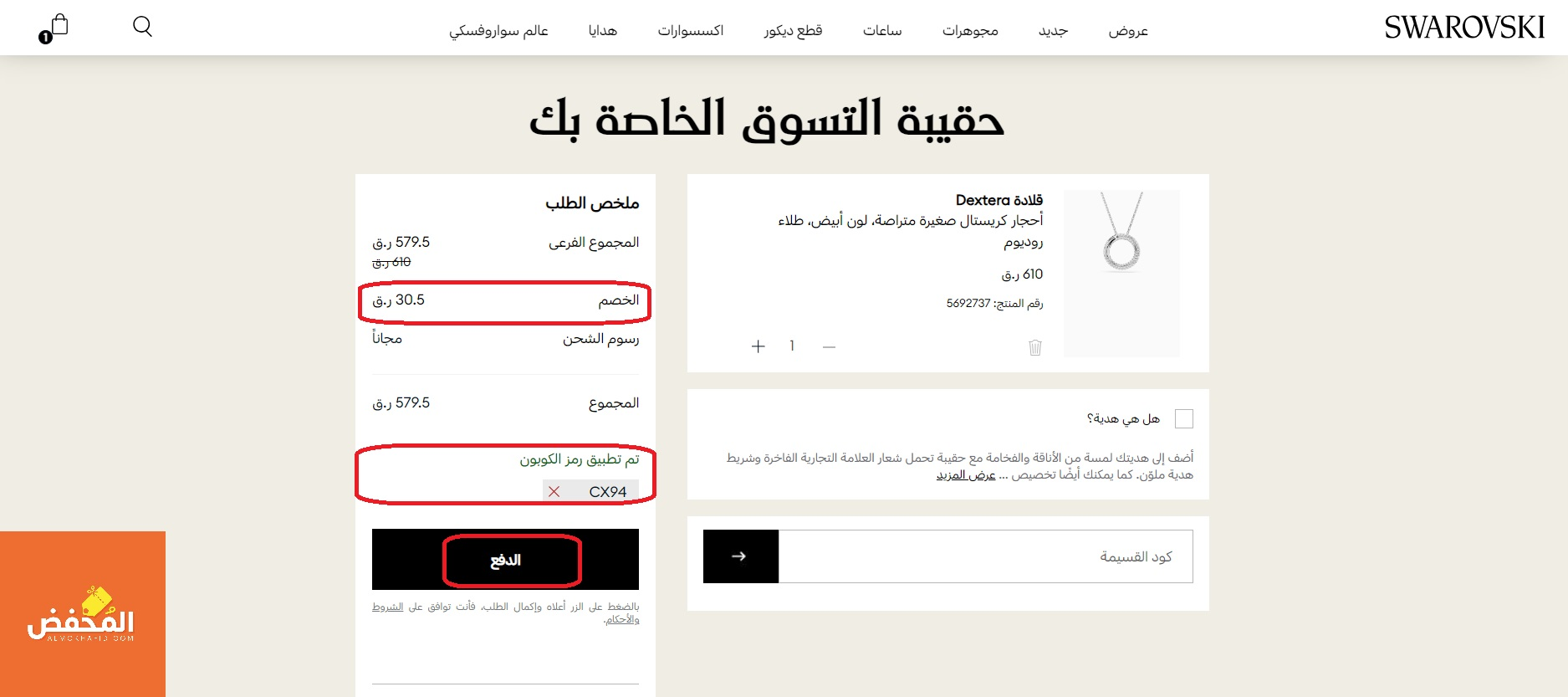Increase quantity with the plus icon

[x=758, y=346]
